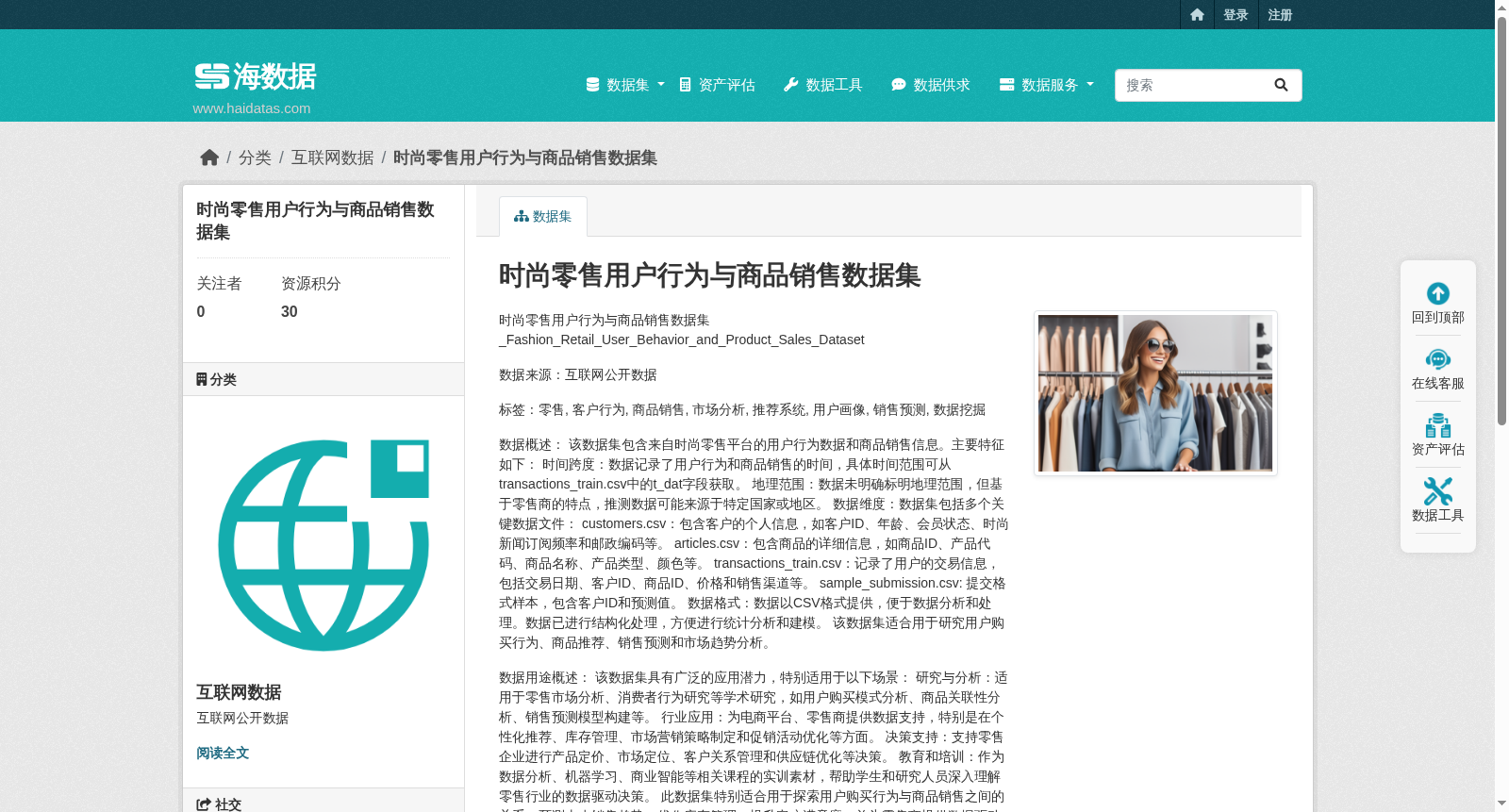Open the 数据供求 navigation menu item
Screen dimensions: 1509x812
tap(931, 85)
